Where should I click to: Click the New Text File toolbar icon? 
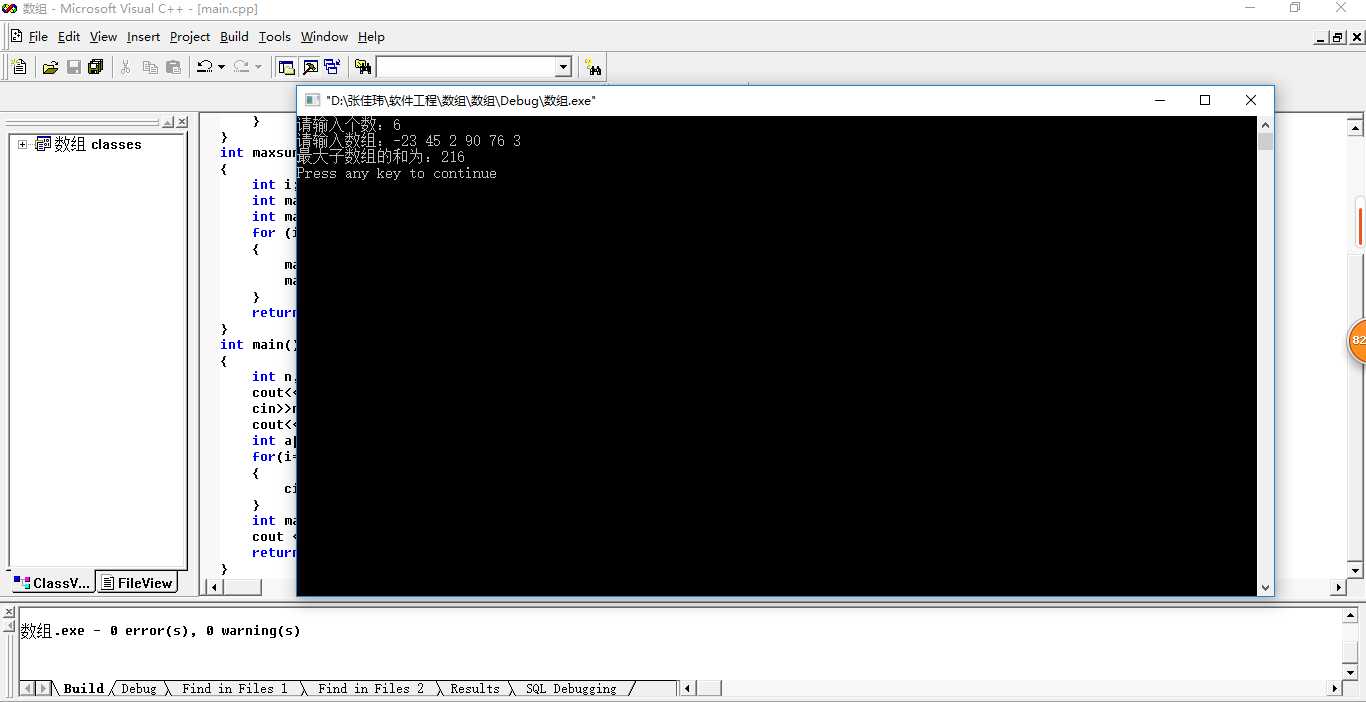point(19,67)
